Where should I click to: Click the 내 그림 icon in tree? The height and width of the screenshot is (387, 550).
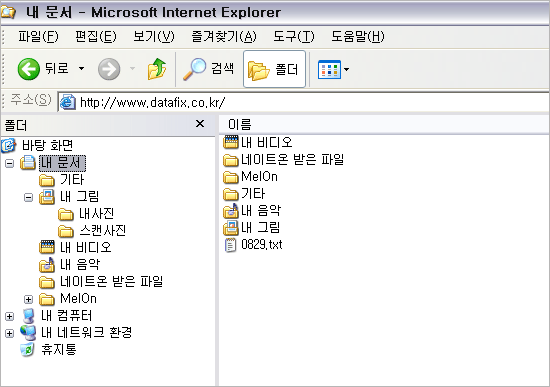click(47, 197)
